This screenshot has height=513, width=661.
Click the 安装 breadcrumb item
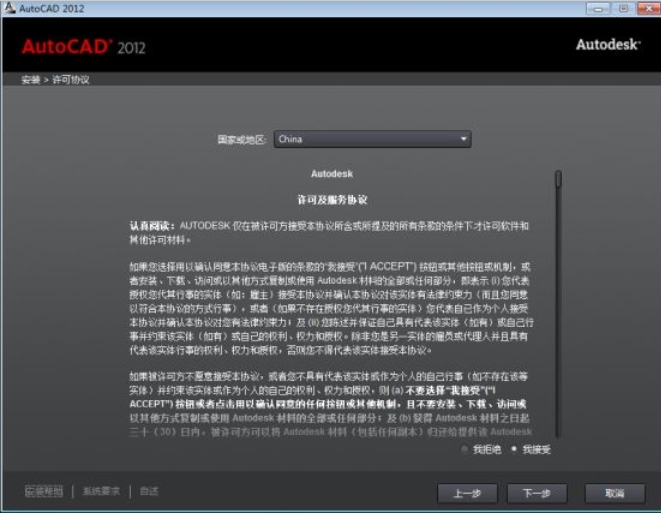pyautogui.click(x=30, y=80)
